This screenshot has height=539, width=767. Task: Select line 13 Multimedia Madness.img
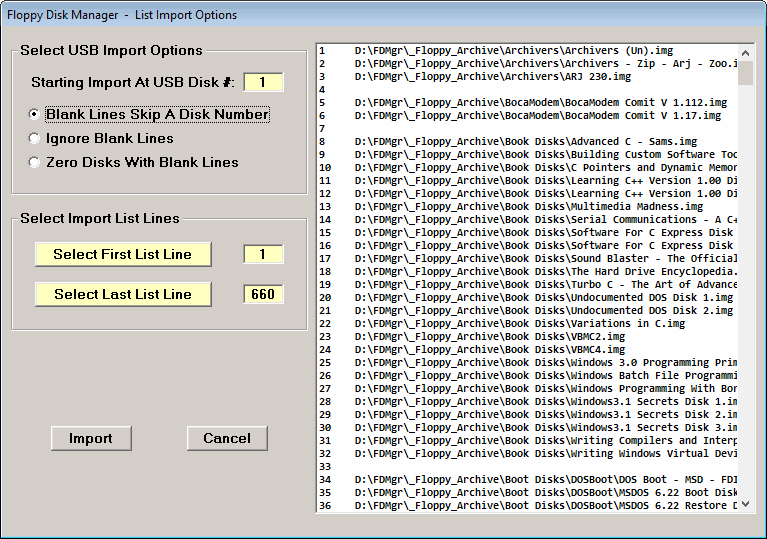(x=527, y=206)
